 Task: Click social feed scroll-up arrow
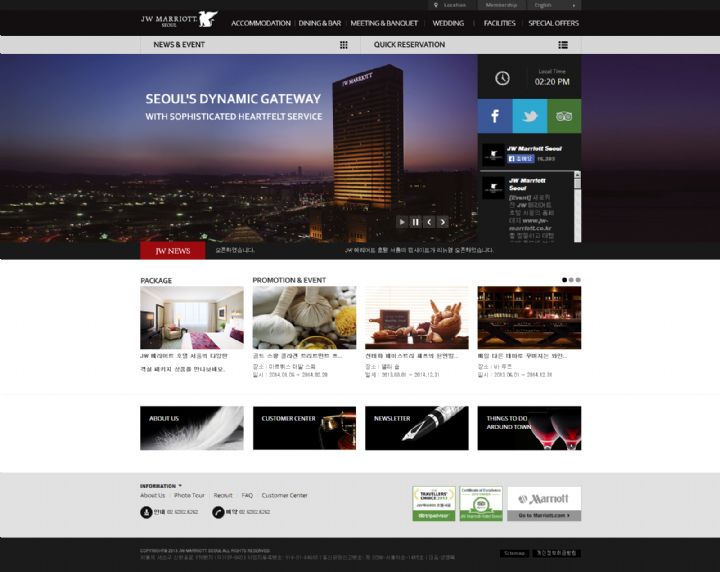click(x=577, y=175)
